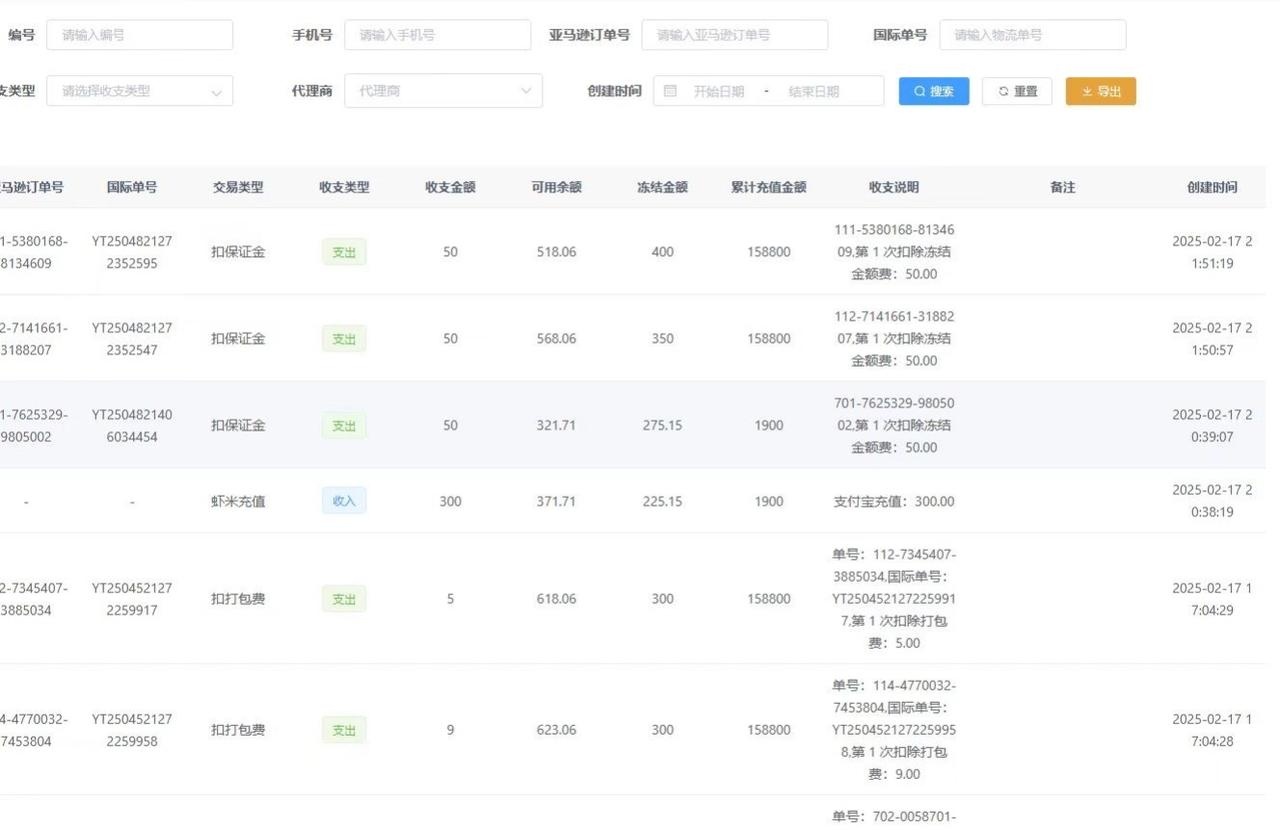Click the 收支金额 column header
The height and width of the screenshot is (830, 1280).
coord(450,187)
